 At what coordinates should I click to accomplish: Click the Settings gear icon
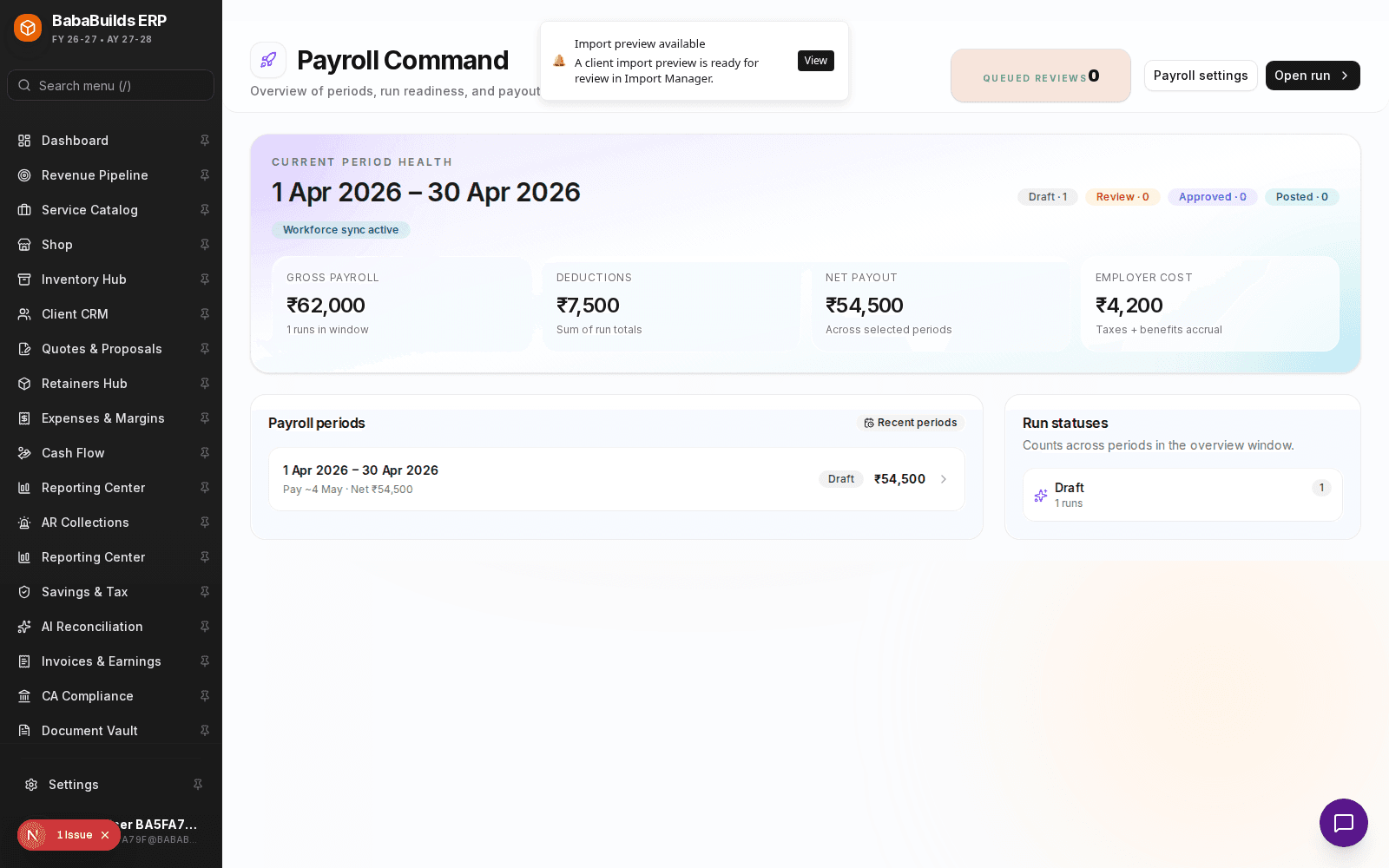(x=31, y=785)
